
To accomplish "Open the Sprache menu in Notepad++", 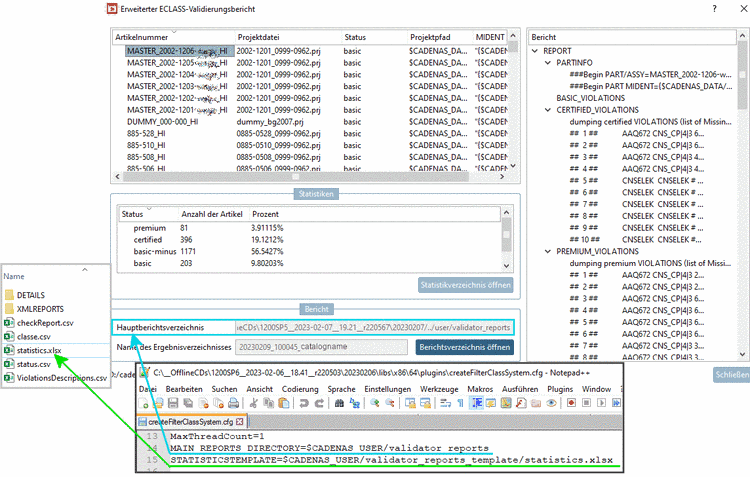I will (x=341, y=388).
